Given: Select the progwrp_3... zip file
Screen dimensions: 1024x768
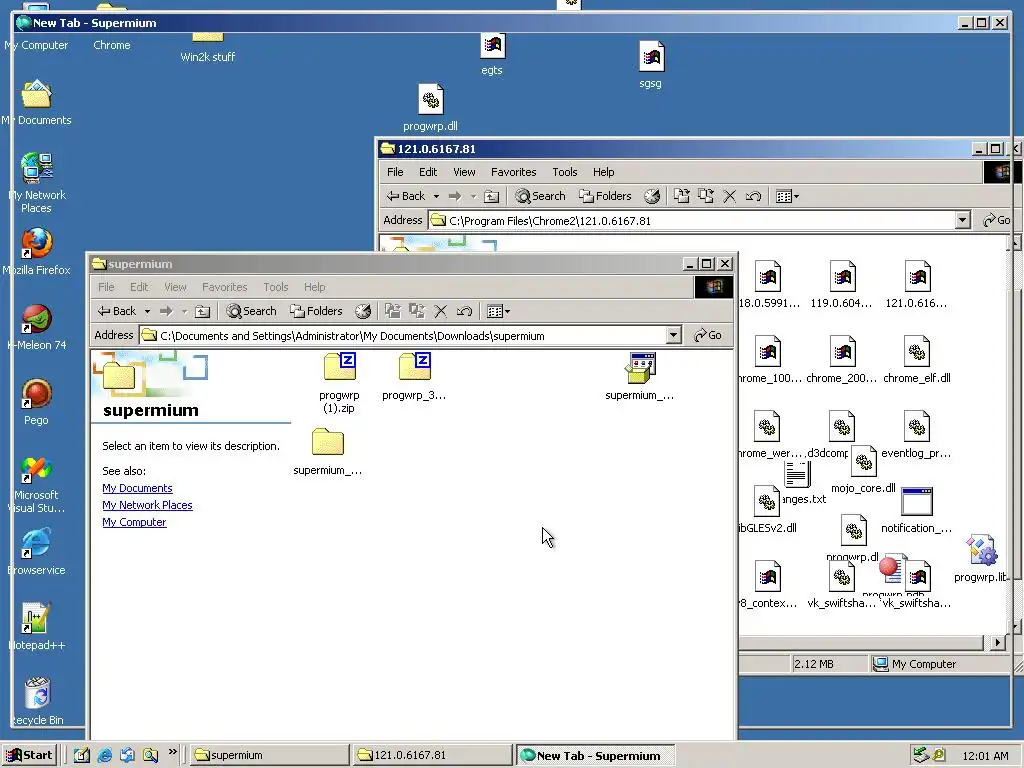Looking at the screenshot, I should click(414, 376).
